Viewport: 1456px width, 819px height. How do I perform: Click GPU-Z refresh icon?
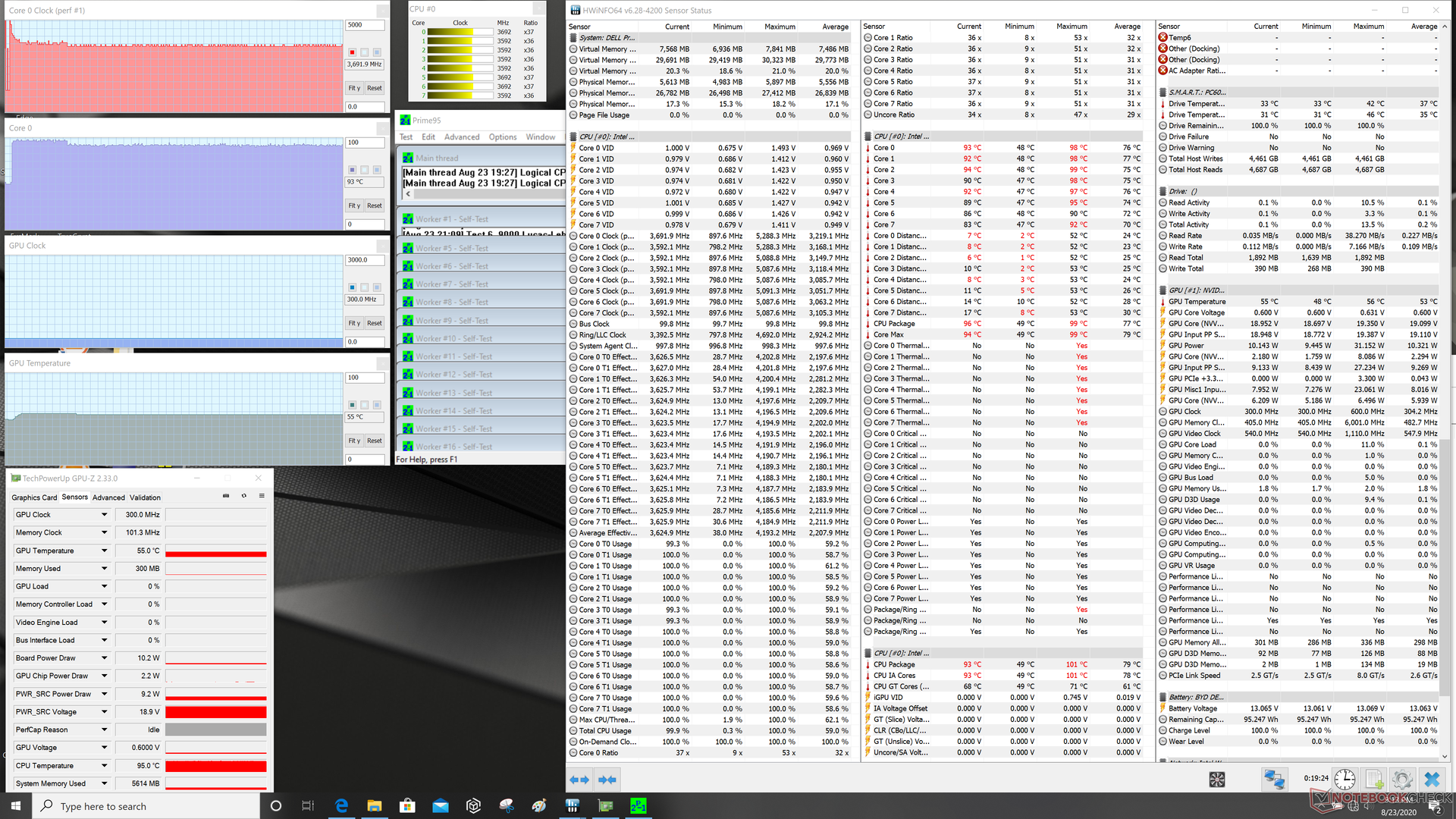243,496
